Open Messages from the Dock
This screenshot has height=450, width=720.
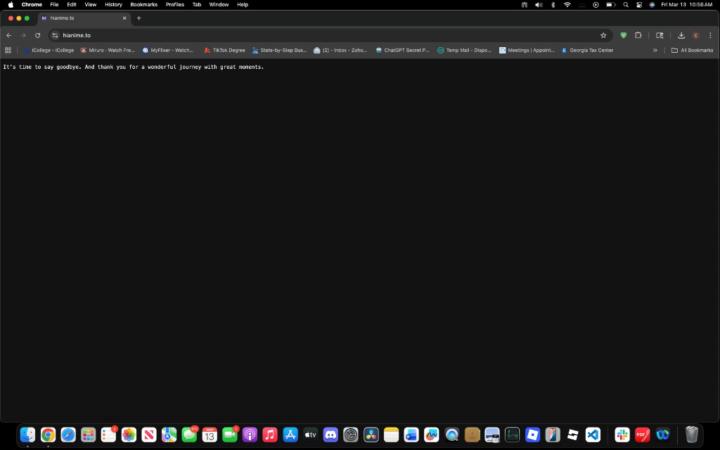(x=189, y=434)
